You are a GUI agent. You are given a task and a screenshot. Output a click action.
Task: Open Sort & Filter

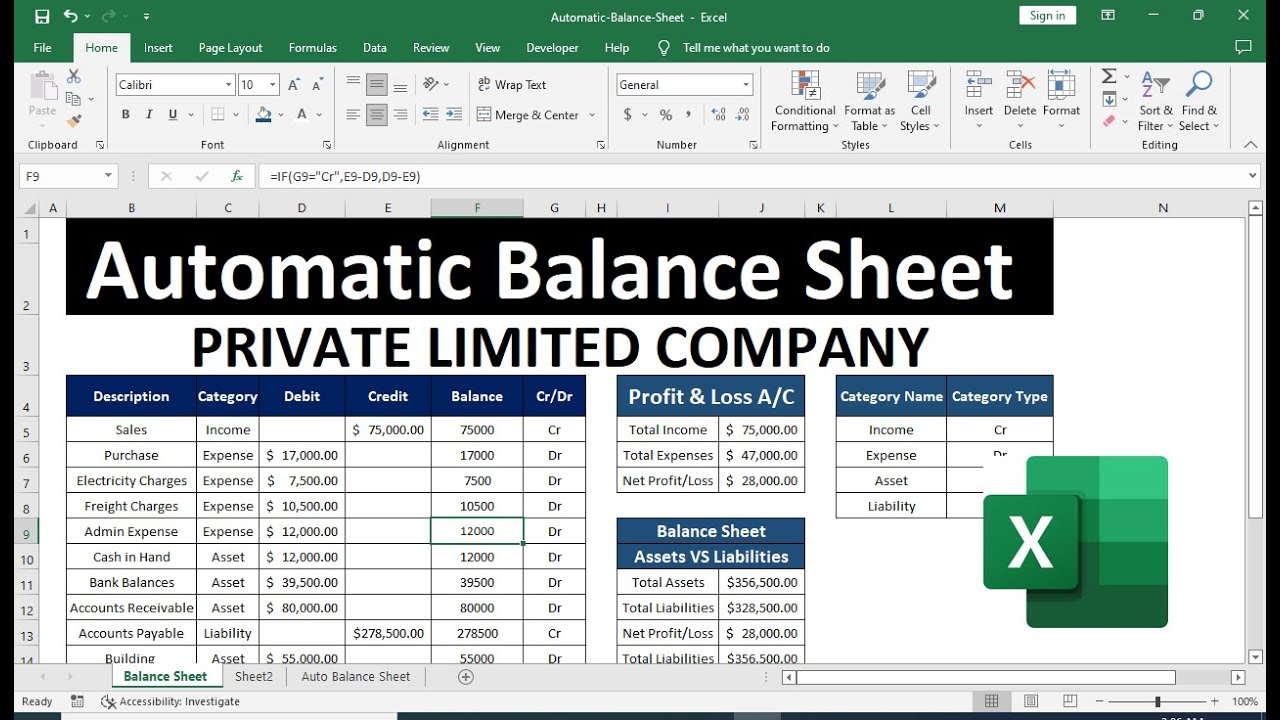(x=1156, y=101)
